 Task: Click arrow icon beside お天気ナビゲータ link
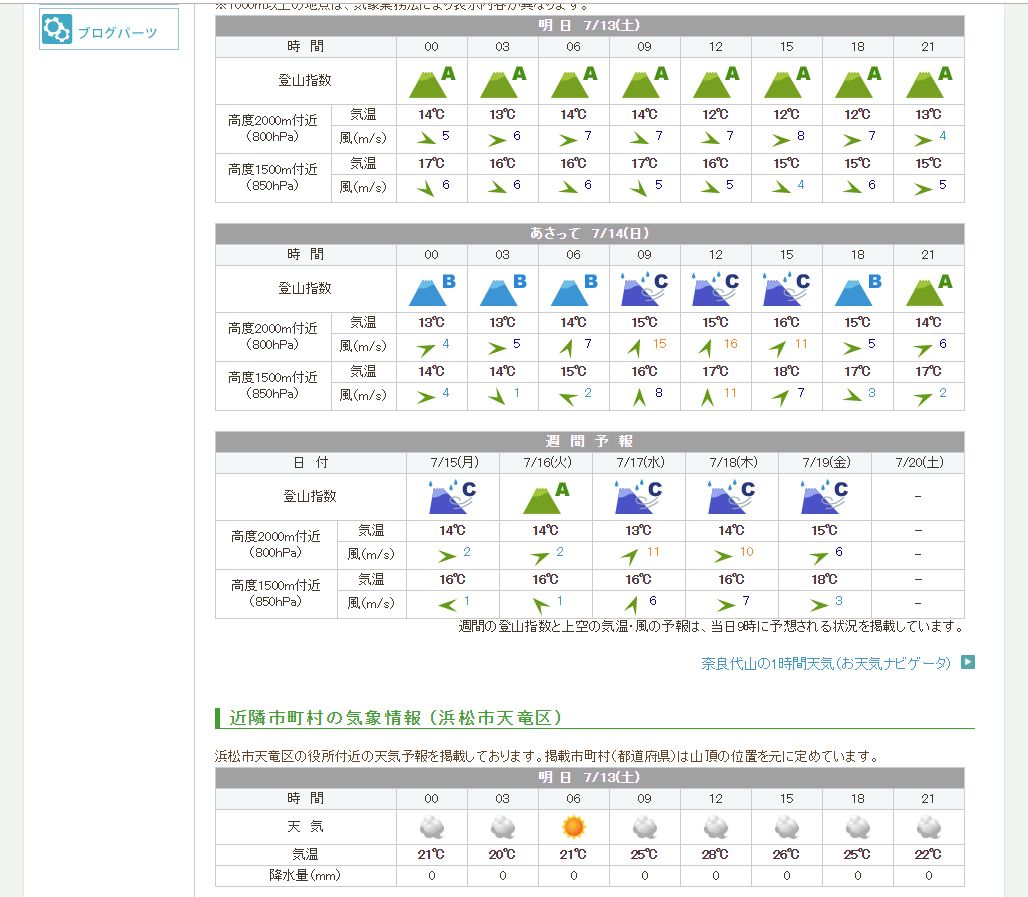point(967,662)
